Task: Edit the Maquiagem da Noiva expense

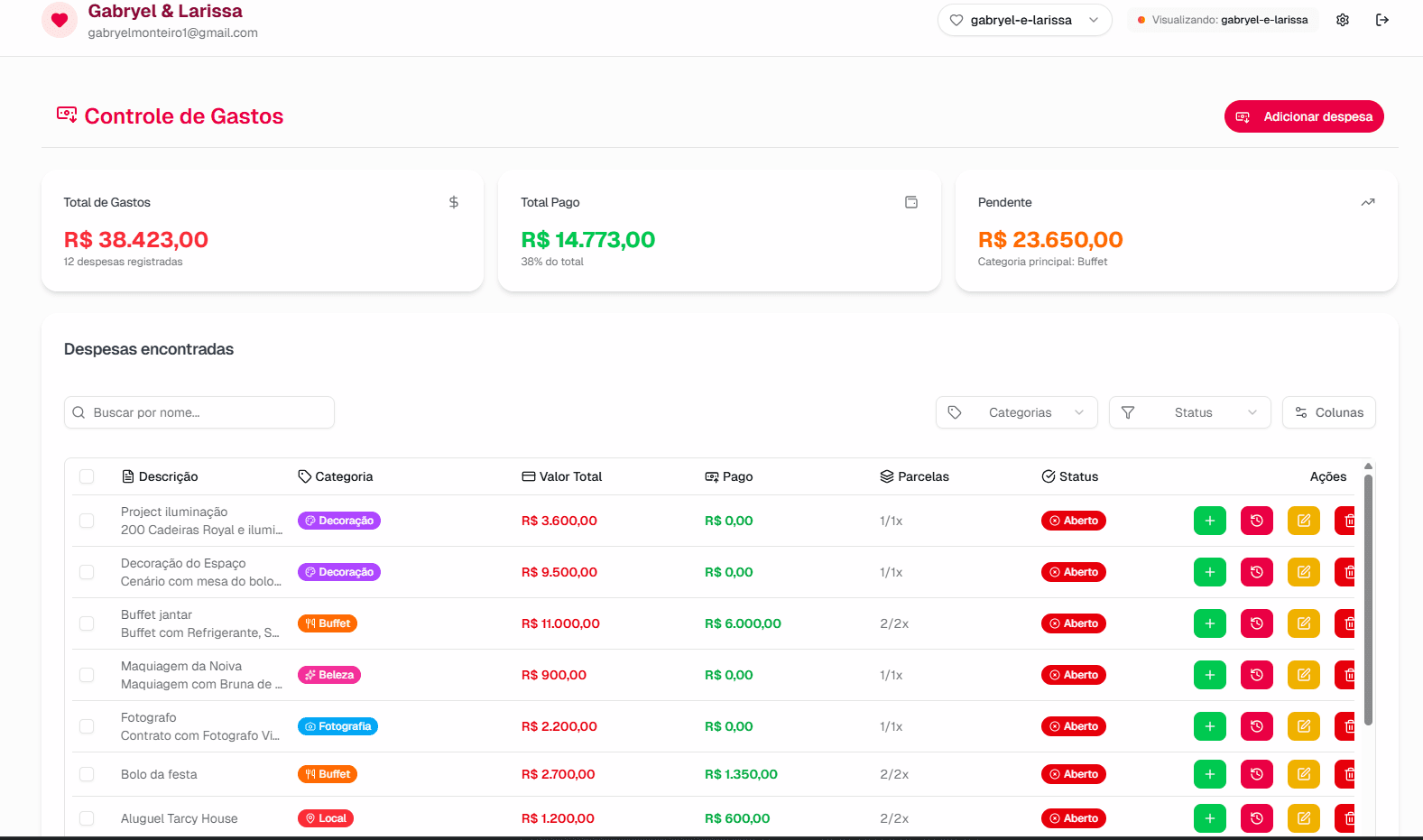Action: [1303, 675]
